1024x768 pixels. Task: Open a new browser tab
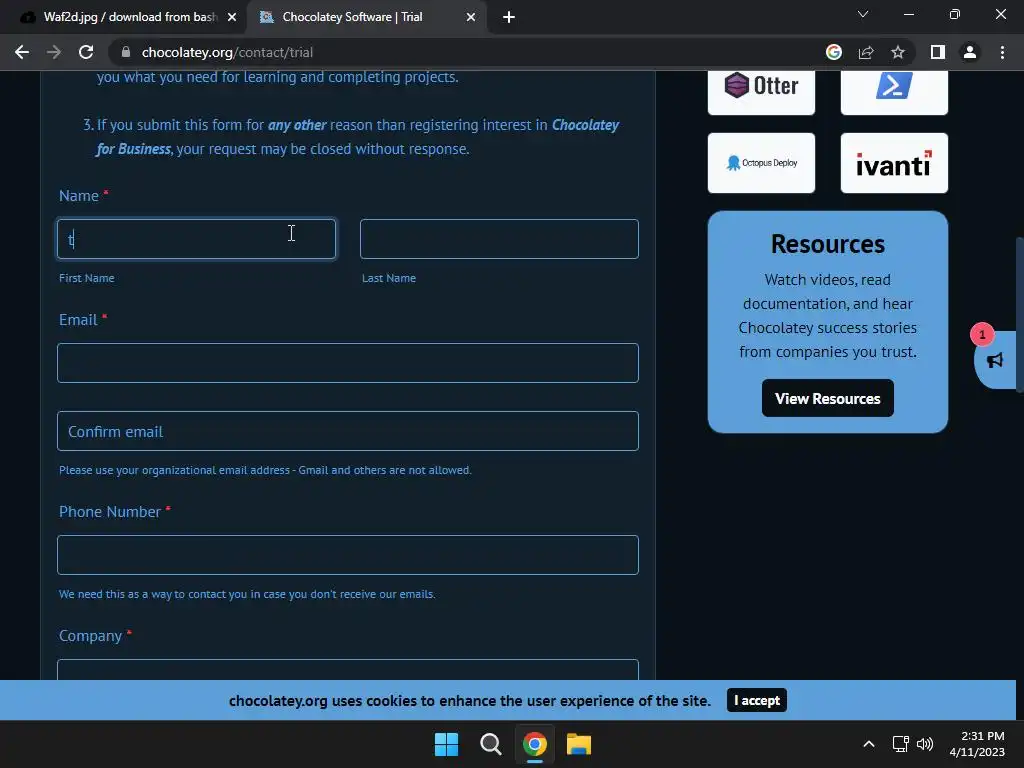click(x=509, y=18)
